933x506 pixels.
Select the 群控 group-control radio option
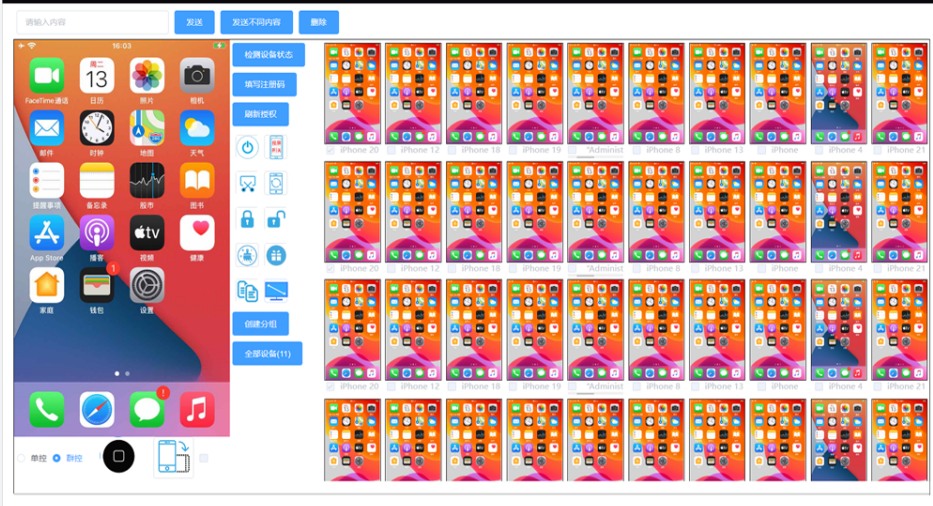click(x=57, y=458)
